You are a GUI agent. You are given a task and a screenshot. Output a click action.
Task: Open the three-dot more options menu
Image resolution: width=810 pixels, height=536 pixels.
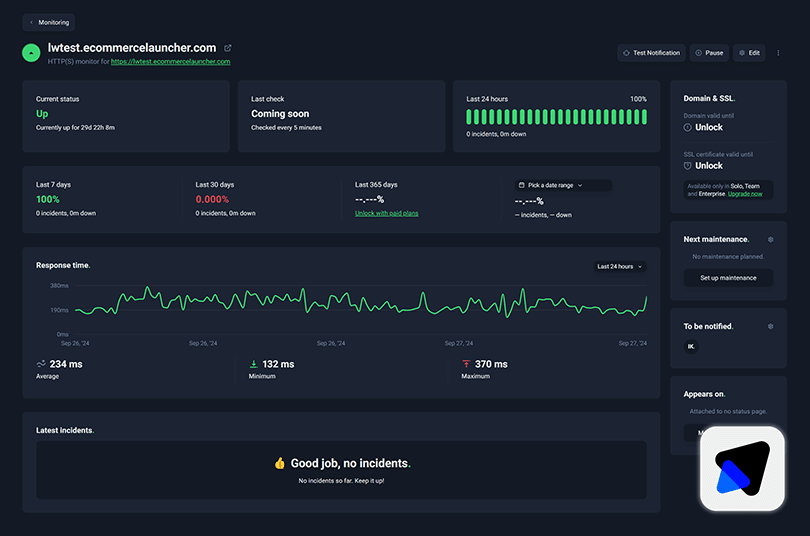tap(778, 53)
